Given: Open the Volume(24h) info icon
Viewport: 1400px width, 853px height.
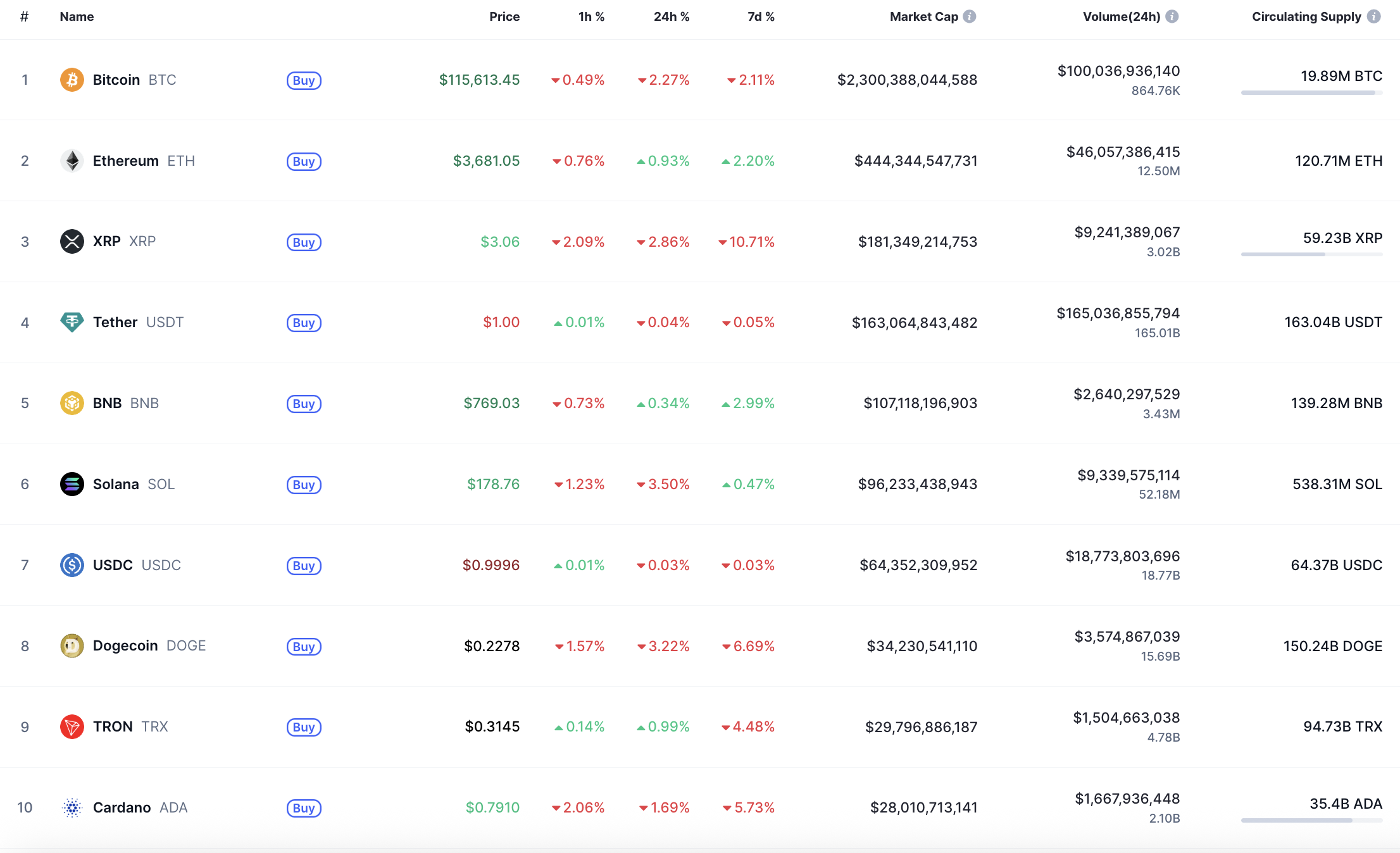Looking at the screenshot, I should point(1172,16).
